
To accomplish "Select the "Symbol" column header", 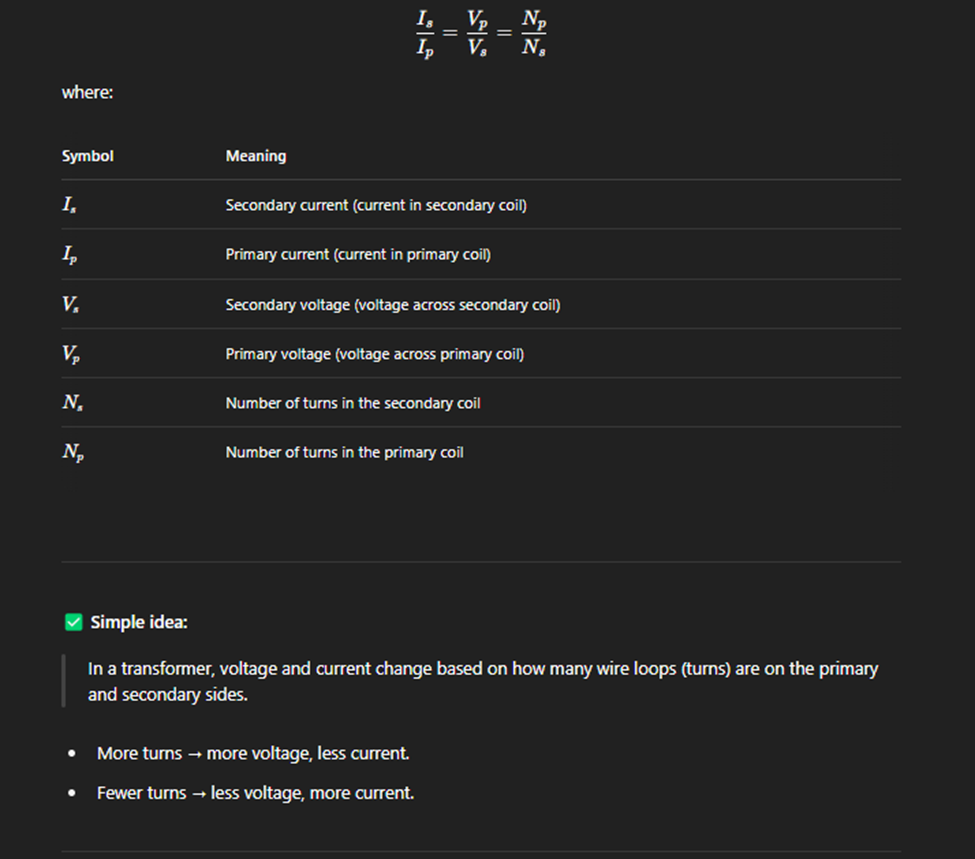I will click(88, 156).
